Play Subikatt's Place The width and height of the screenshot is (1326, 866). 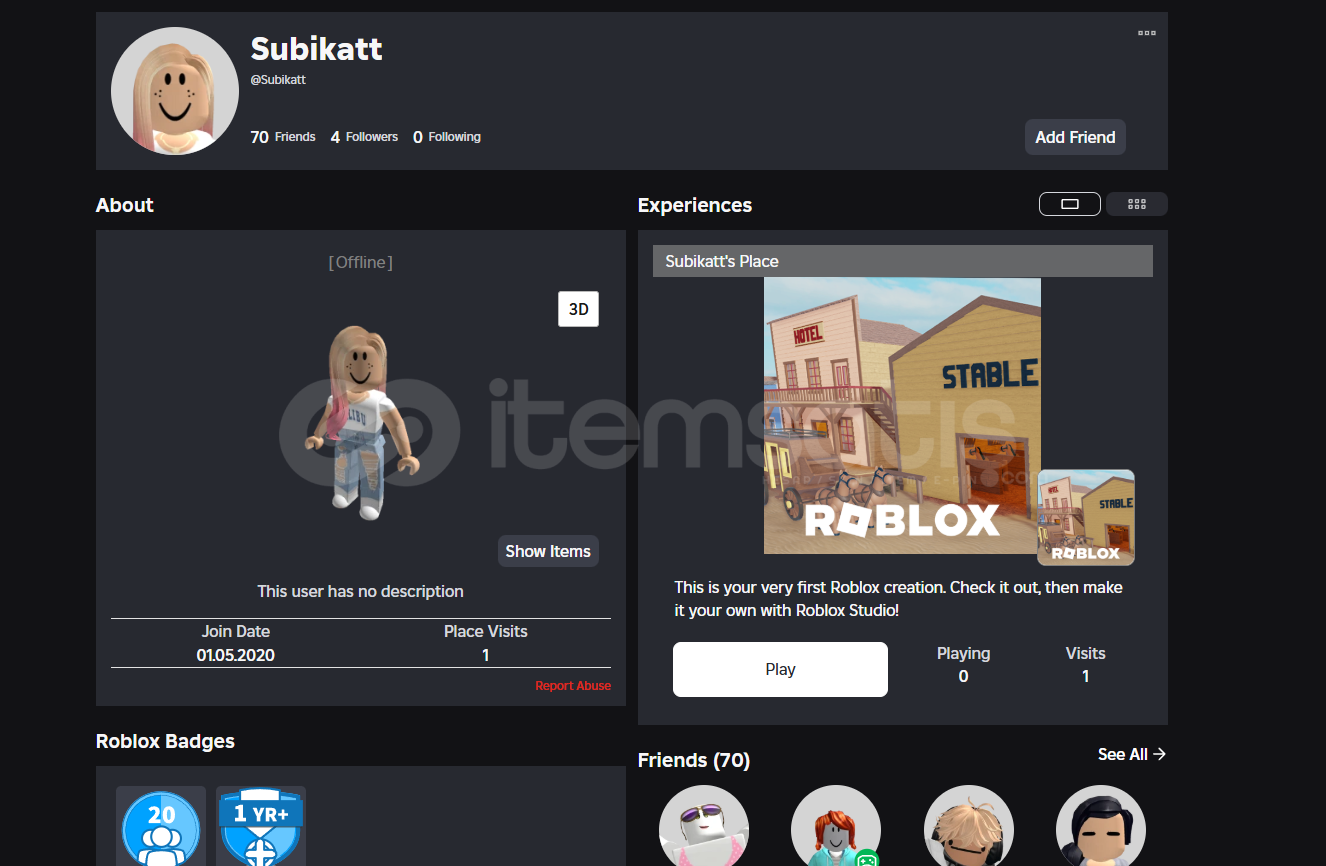780,669
